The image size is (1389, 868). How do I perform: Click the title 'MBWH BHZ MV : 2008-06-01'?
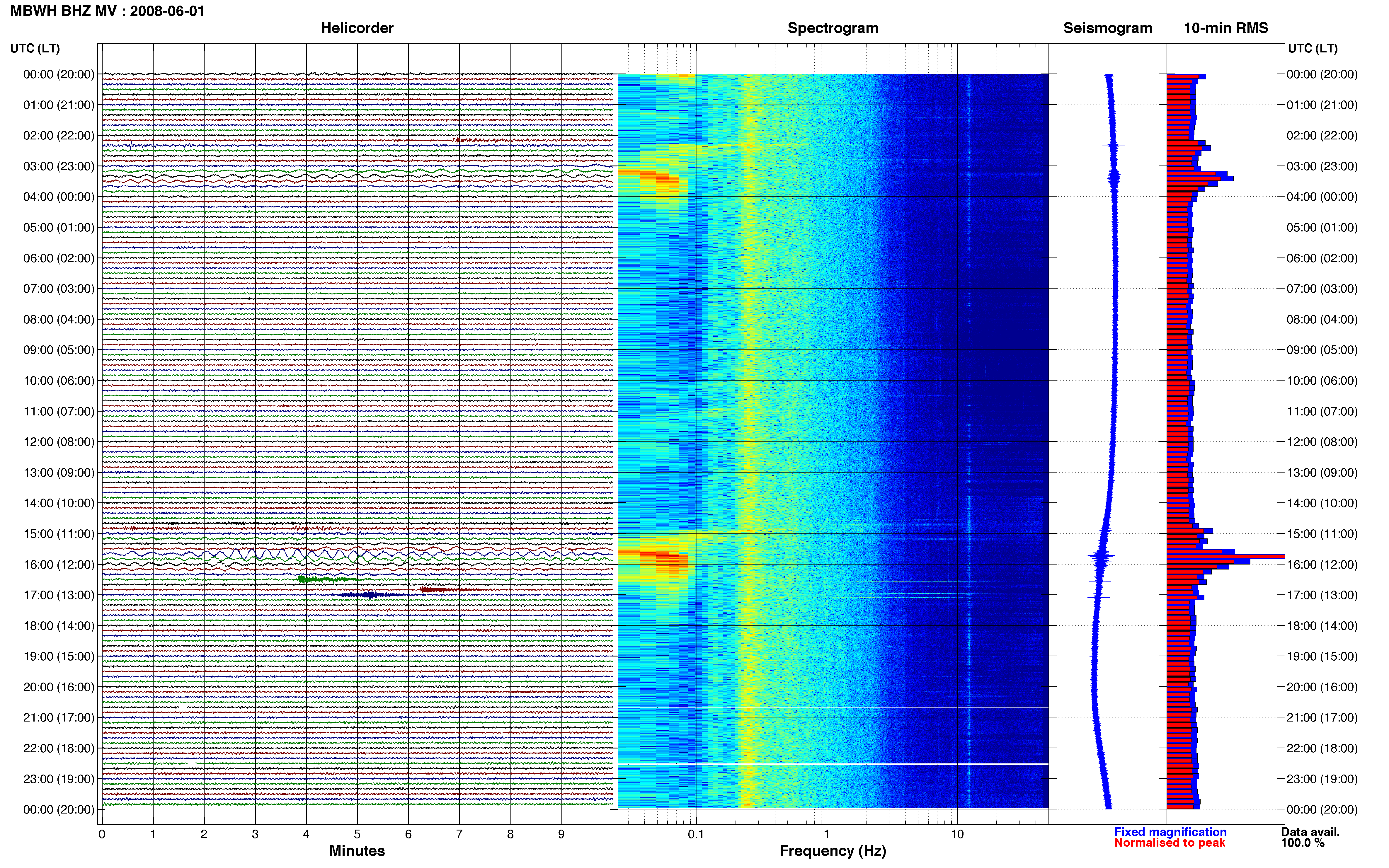pyautogui.click(x=107, y=11)
